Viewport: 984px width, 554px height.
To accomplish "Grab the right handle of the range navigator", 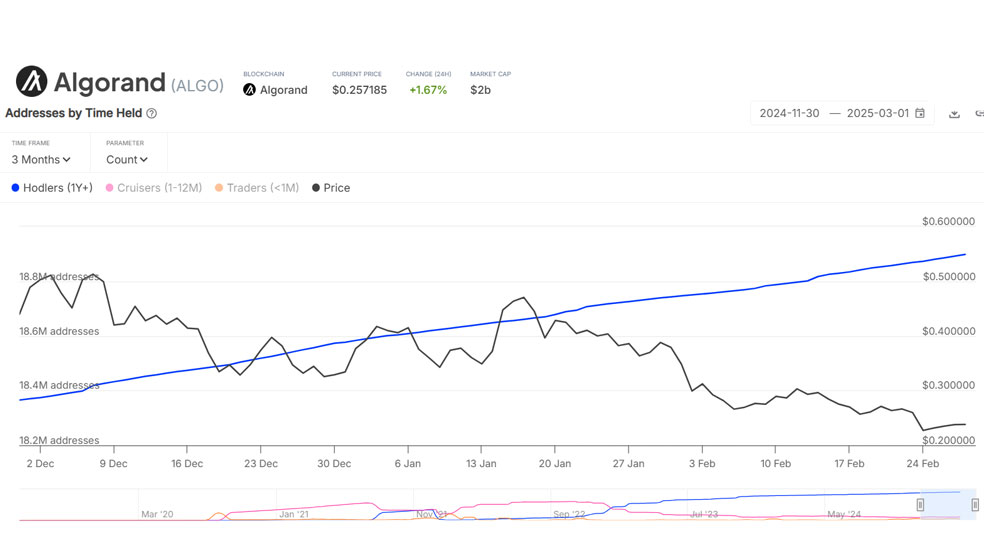I will tap(975, 504).
